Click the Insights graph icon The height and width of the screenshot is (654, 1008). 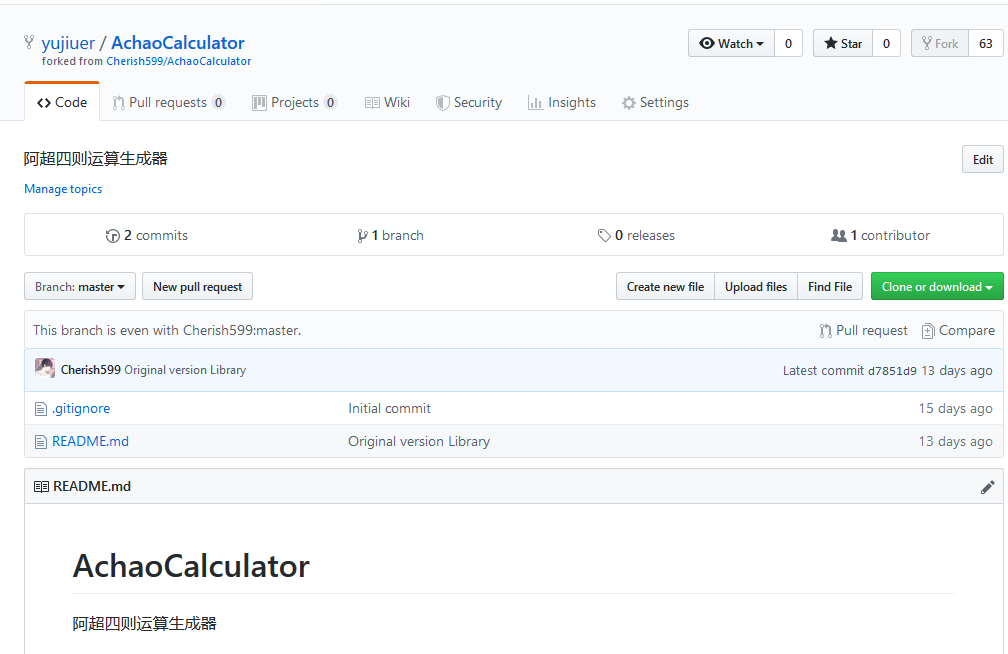click(536, 103)
